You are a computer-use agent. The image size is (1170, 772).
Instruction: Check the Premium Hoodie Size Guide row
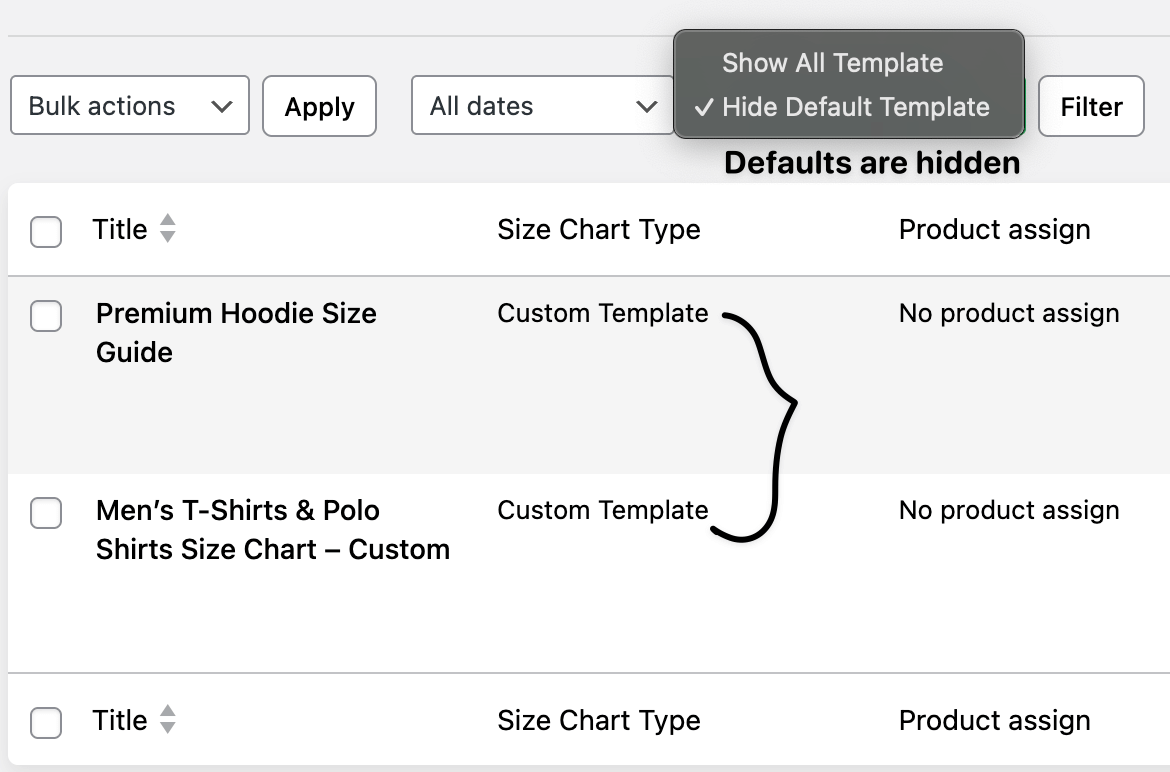[46, 316]
